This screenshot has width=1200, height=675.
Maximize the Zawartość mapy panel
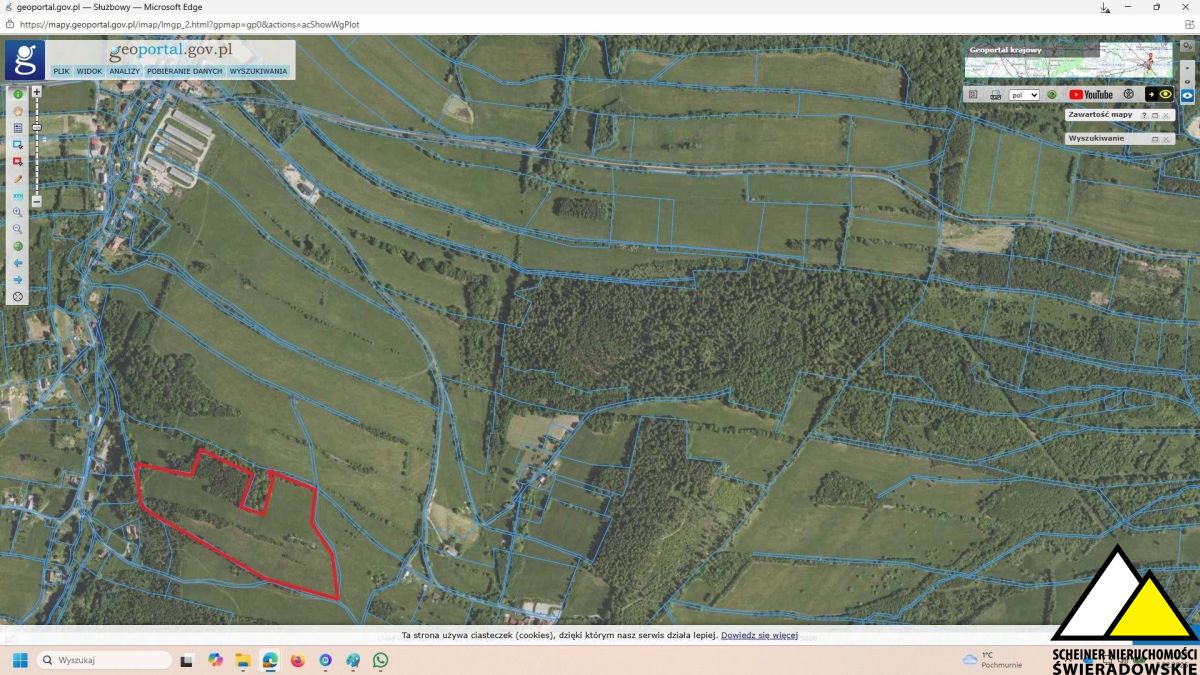tap(1155, 115)
